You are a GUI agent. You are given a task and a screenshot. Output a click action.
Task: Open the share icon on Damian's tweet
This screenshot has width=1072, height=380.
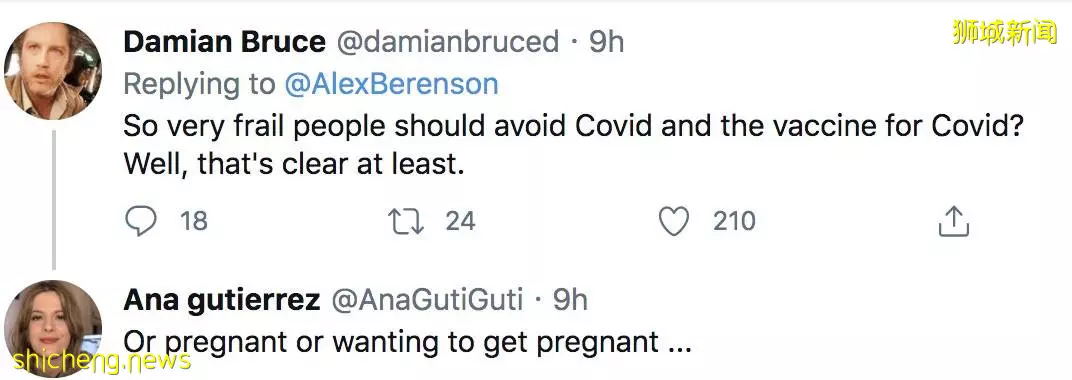954,221
